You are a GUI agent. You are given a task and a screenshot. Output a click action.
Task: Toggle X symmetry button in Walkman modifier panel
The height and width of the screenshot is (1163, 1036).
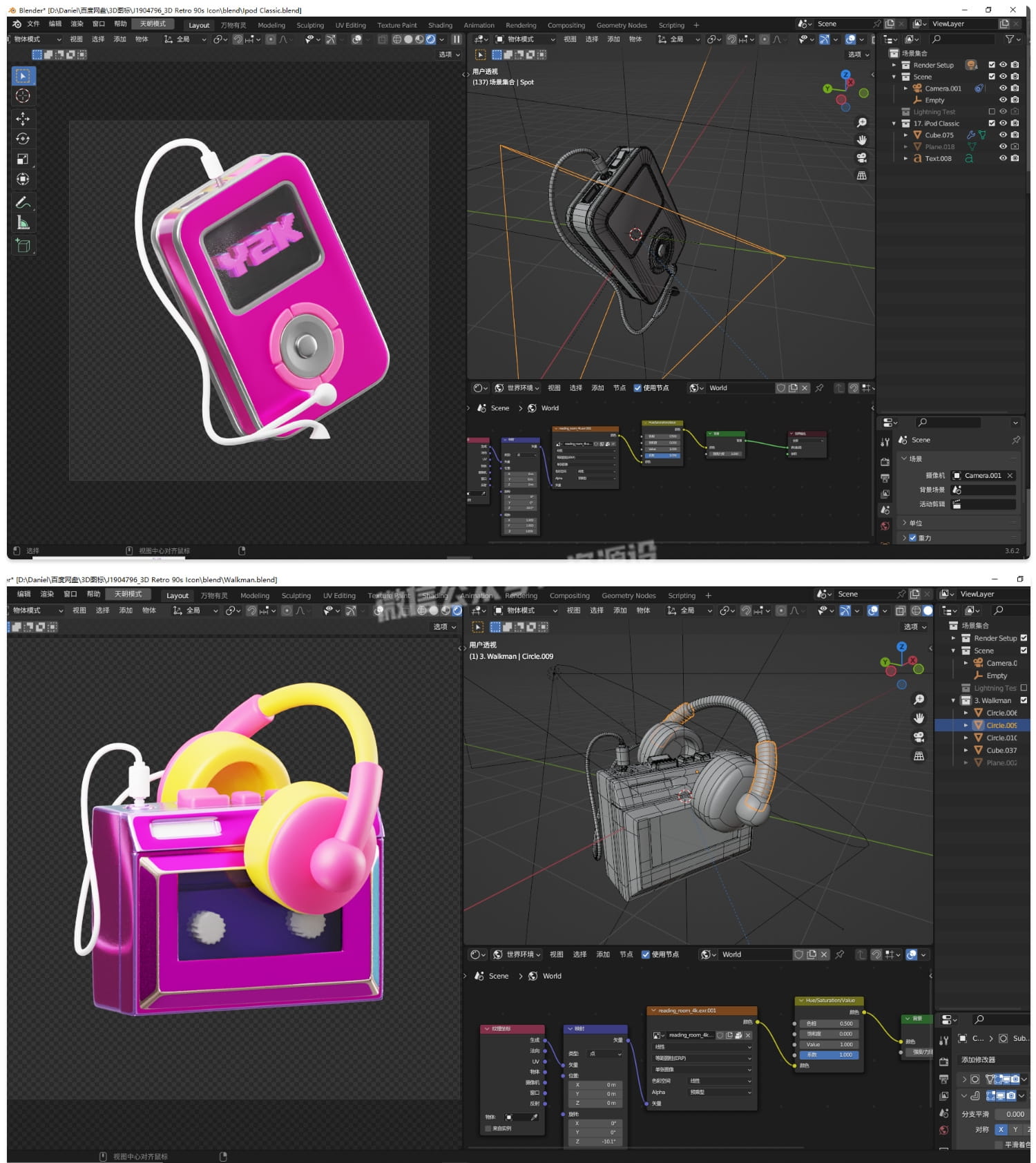[x=1001, y=1130]
